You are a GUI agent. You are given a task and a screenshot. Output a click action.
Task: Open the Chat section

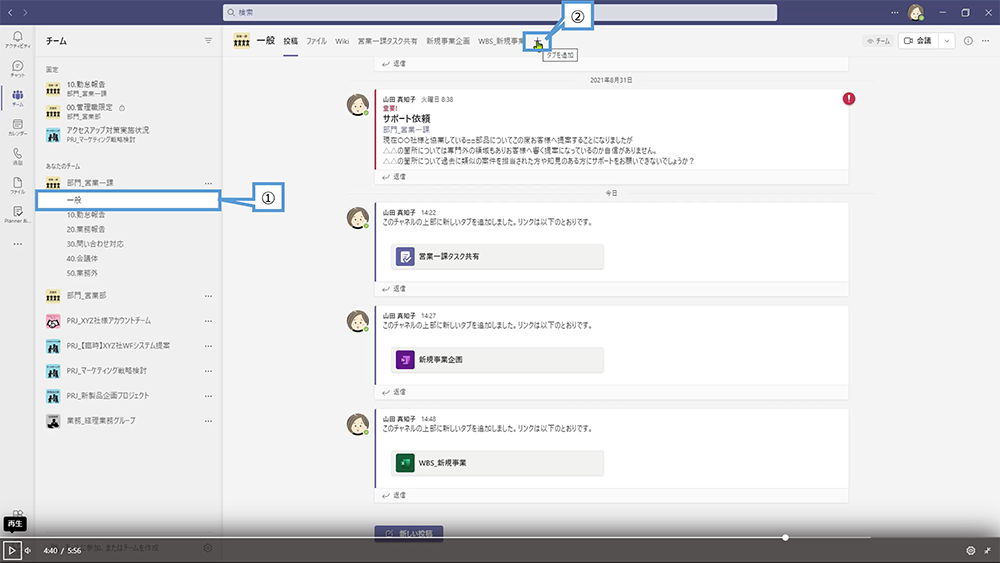tap(17, 68)
